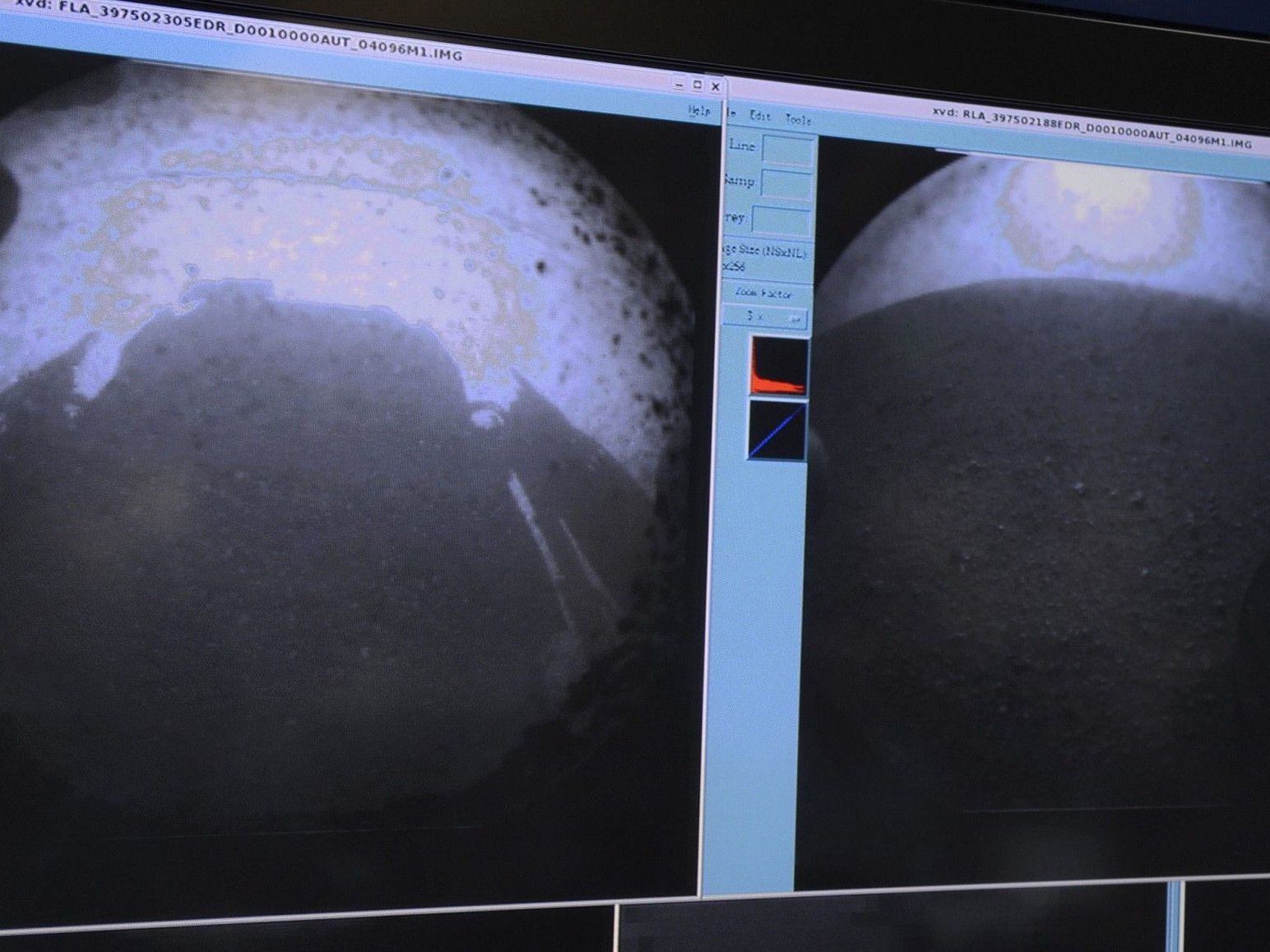Open the Help menu in FLA window
Image resolution: width=1270 pixels, height=952 pixels.
click(x=699, y=110)
